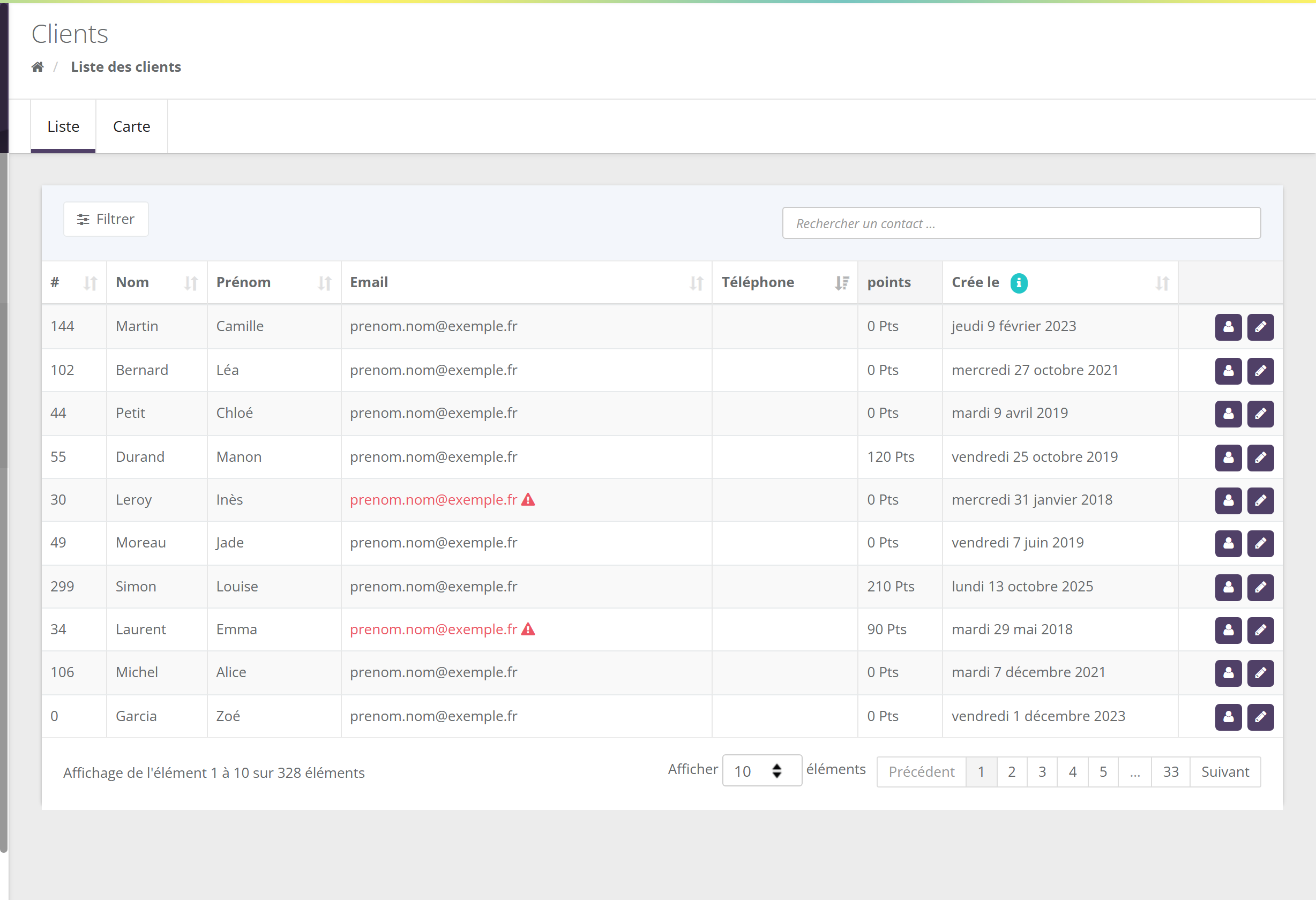Jump to page 33 of results
The height and width of the screenshot is (900, 1316).
1170,771
